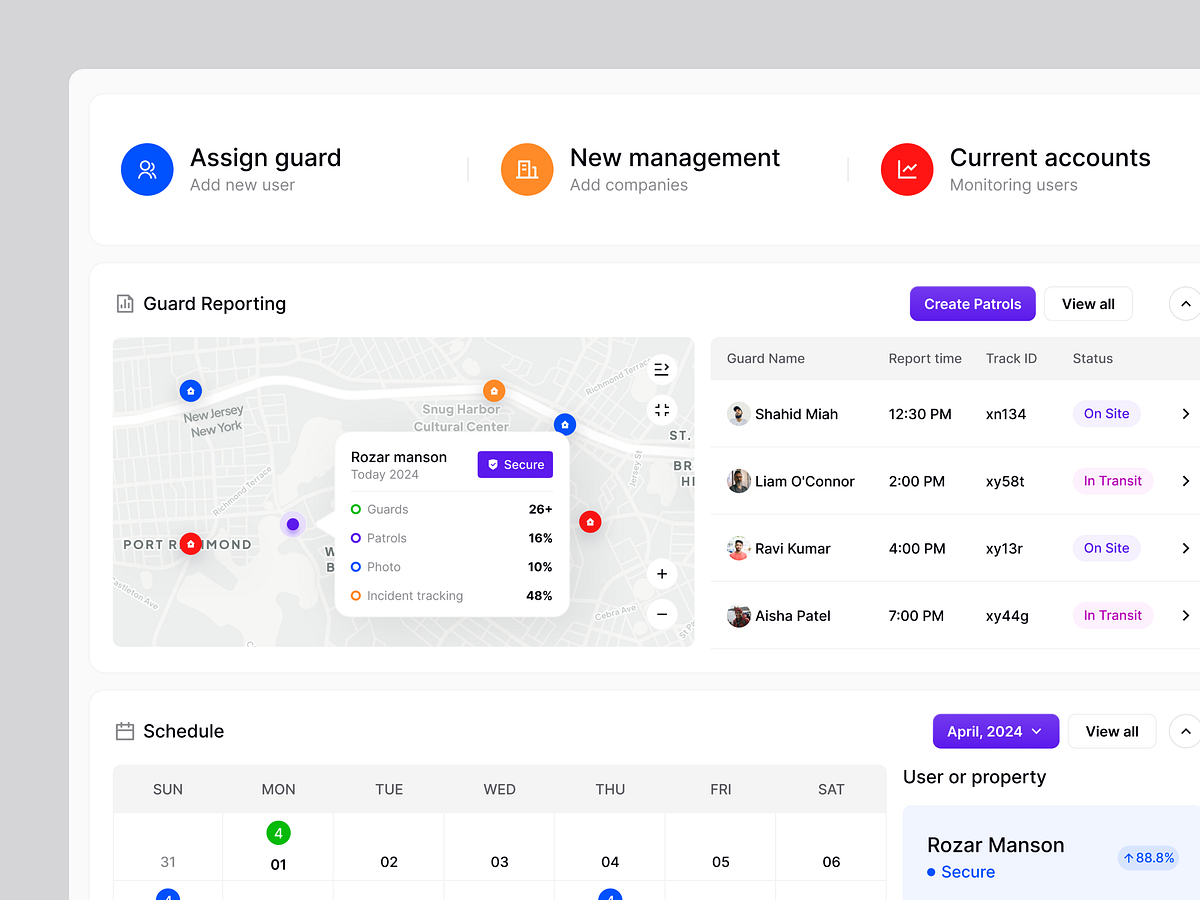
Task: Open the April, 2024 month dropdown
Action: pos(995,731)
